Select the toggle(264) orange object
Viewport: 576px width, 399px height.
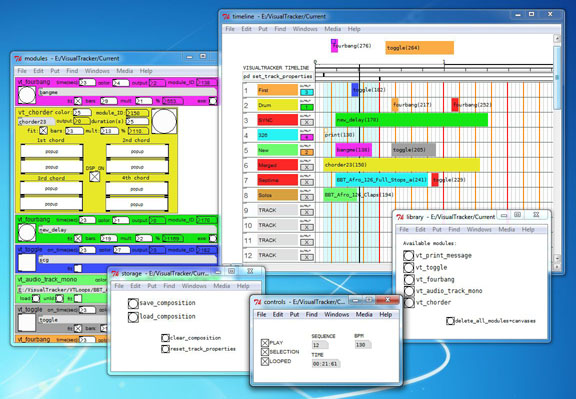click(x=420, y=48)
